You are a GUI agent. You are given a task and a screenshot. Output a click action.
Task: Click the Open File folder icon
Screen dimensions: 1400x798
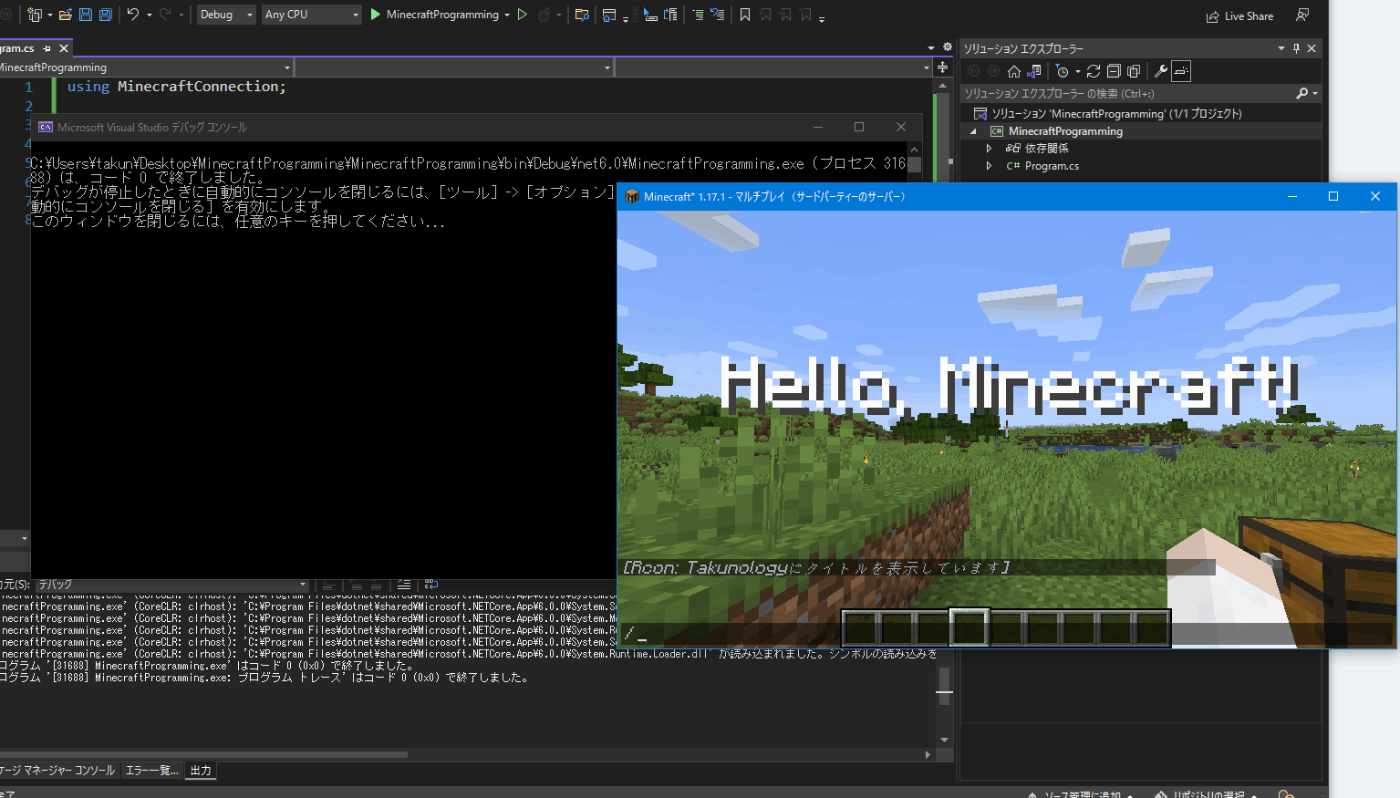tap(65, 15)
